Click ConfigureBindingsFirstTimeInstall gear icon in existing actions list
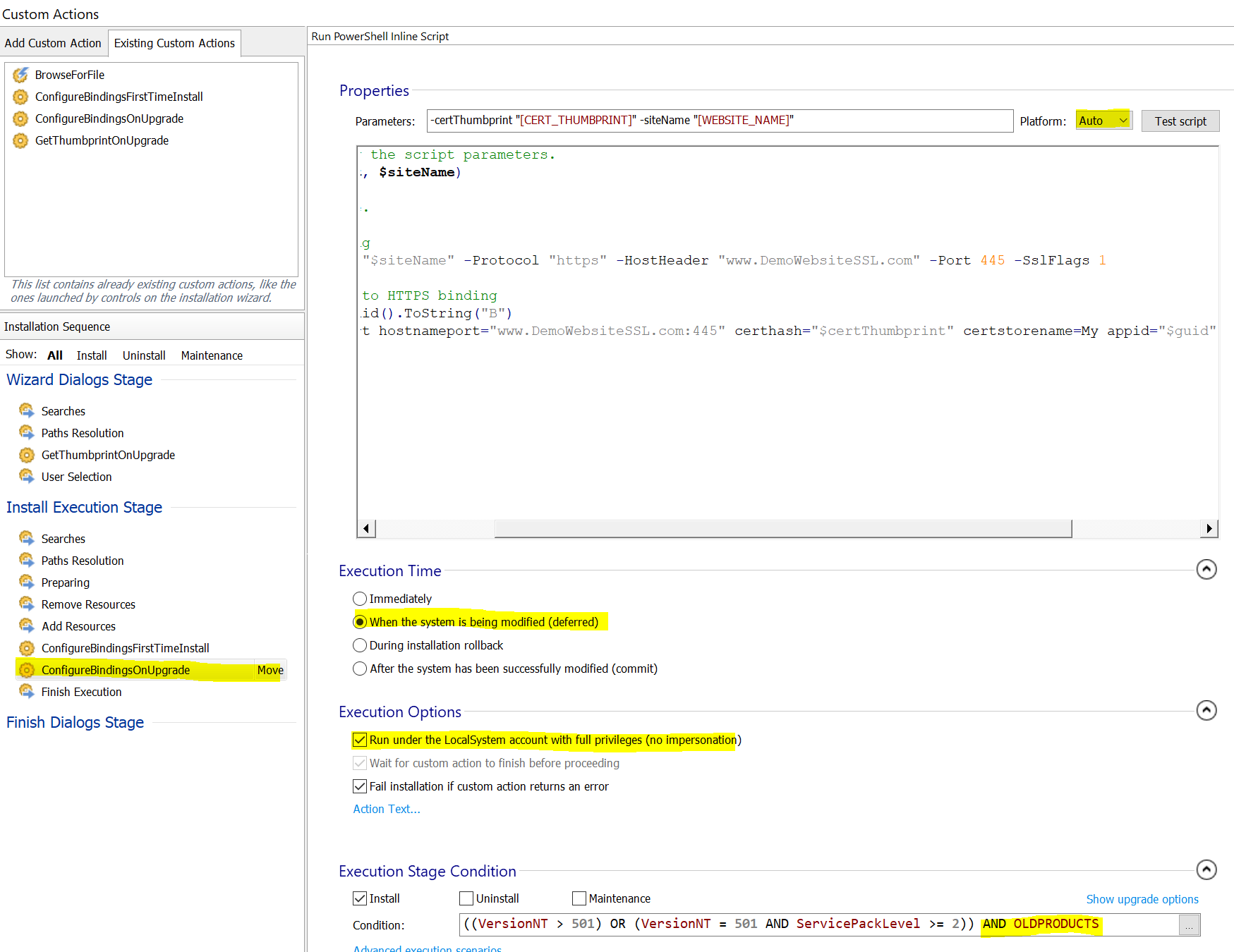This screenshot has width=1234, height=952. coord(20,97)
